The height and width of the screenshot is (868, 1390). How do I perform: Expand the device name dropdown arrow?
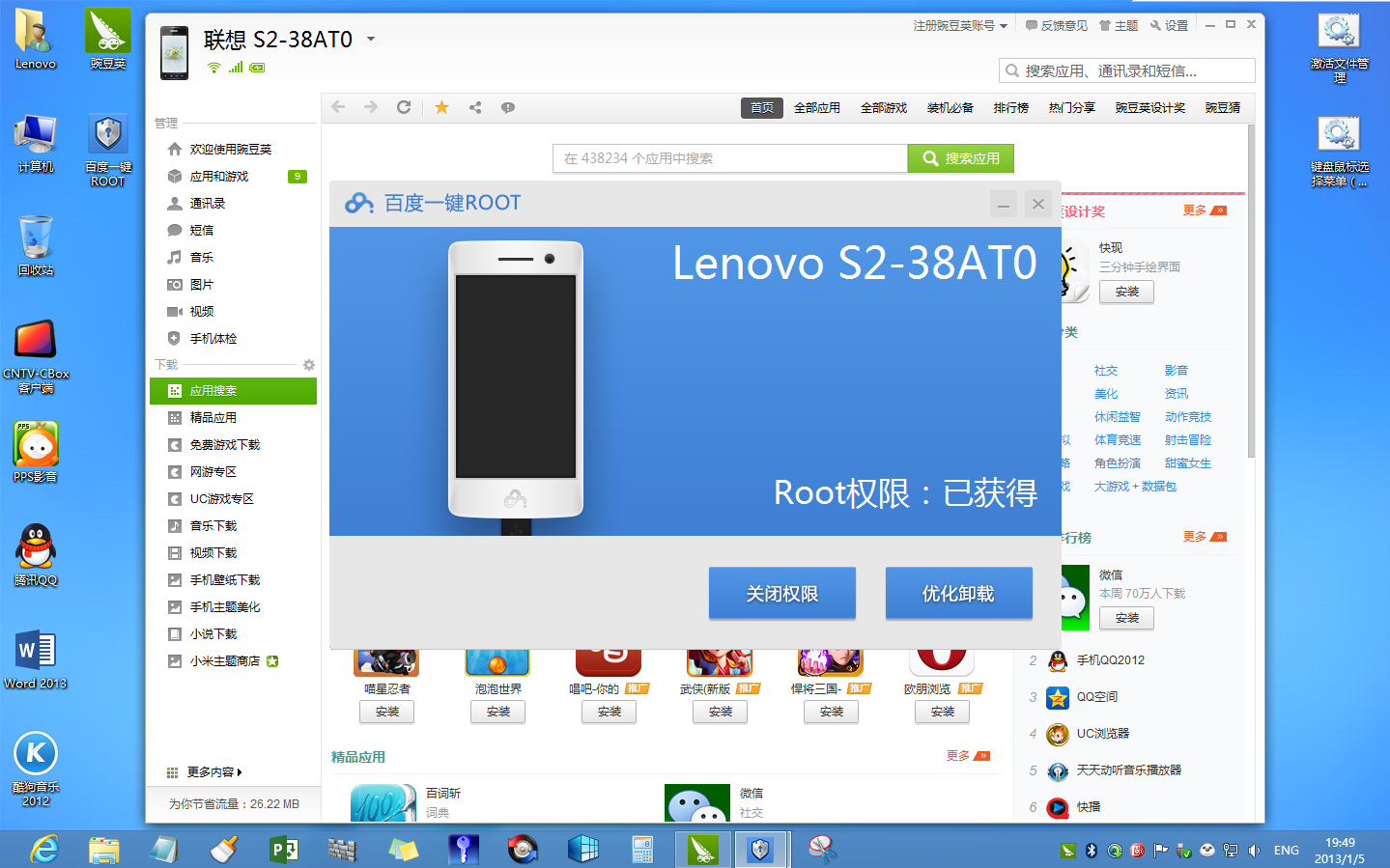click(x=370, y=40)
